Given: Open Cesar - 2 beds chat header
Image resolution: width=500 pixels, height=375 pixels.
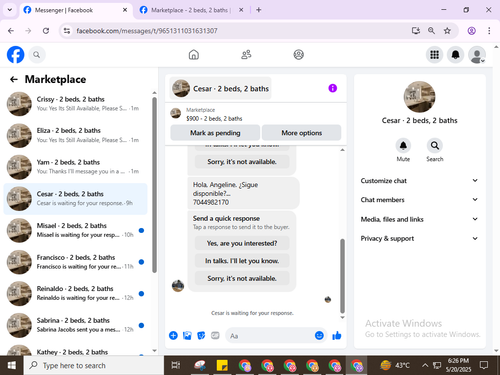Looking at the screenshot, I should click(x=220, y=88).
